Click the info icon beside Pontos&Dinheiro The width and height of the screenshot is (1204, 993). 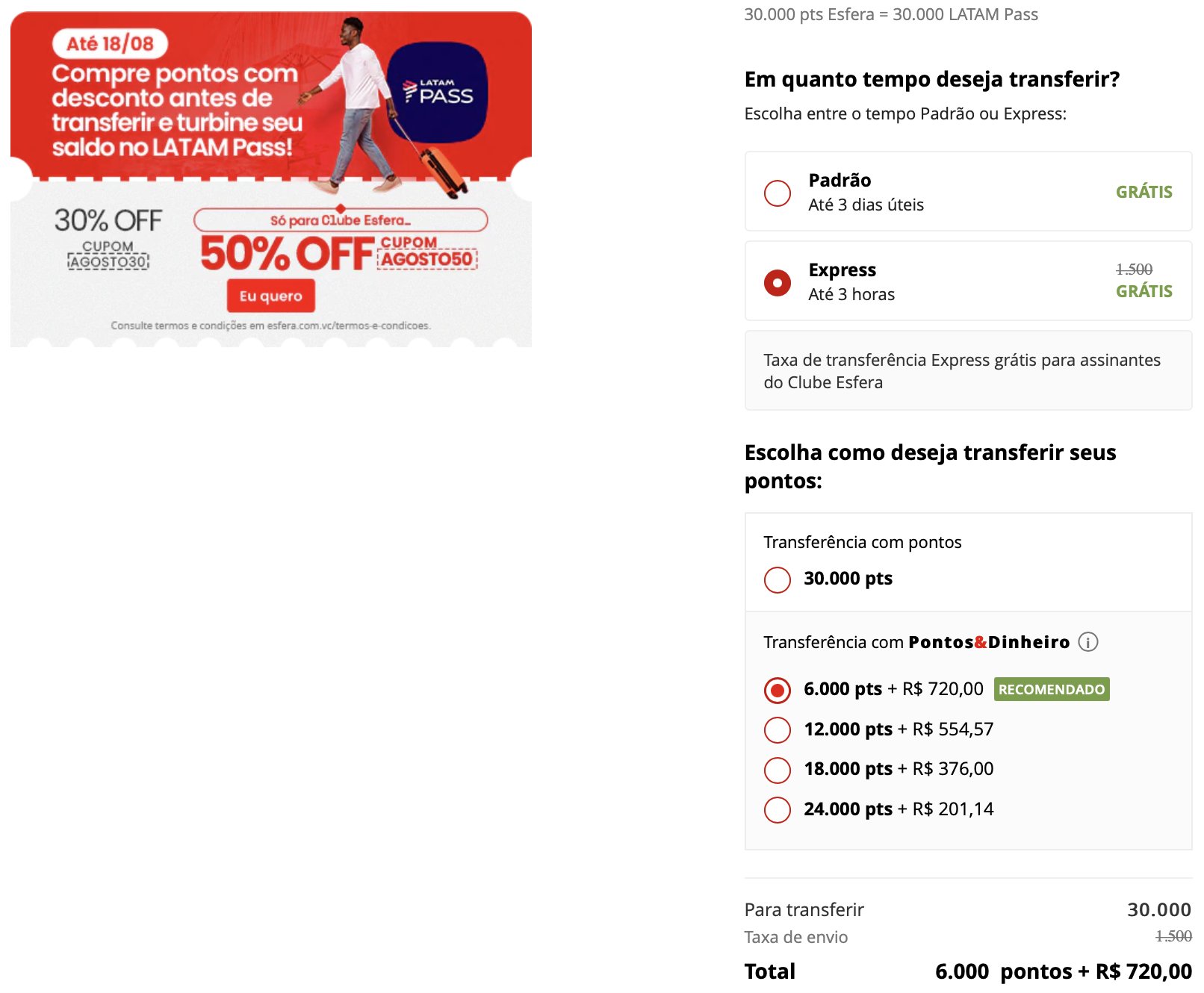click(1088, 642)
